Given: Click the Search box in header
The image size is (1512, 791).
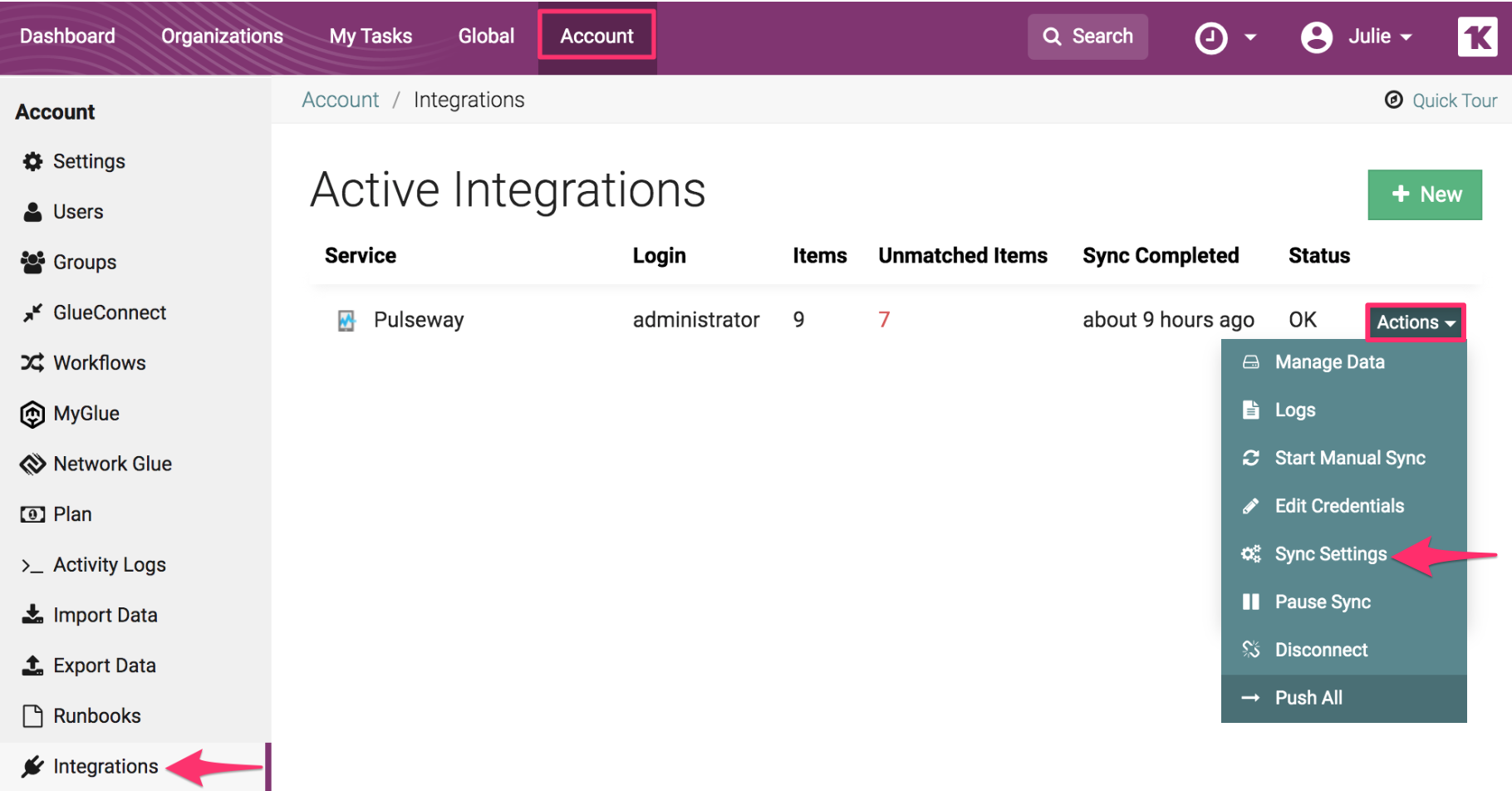Looking at the screenshot, I should (x=1087, y=37).
